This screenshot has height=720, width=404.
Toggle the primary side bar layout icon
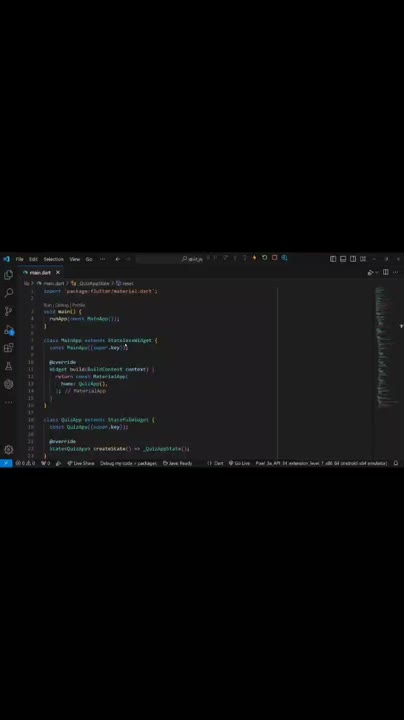coord(333,259)
